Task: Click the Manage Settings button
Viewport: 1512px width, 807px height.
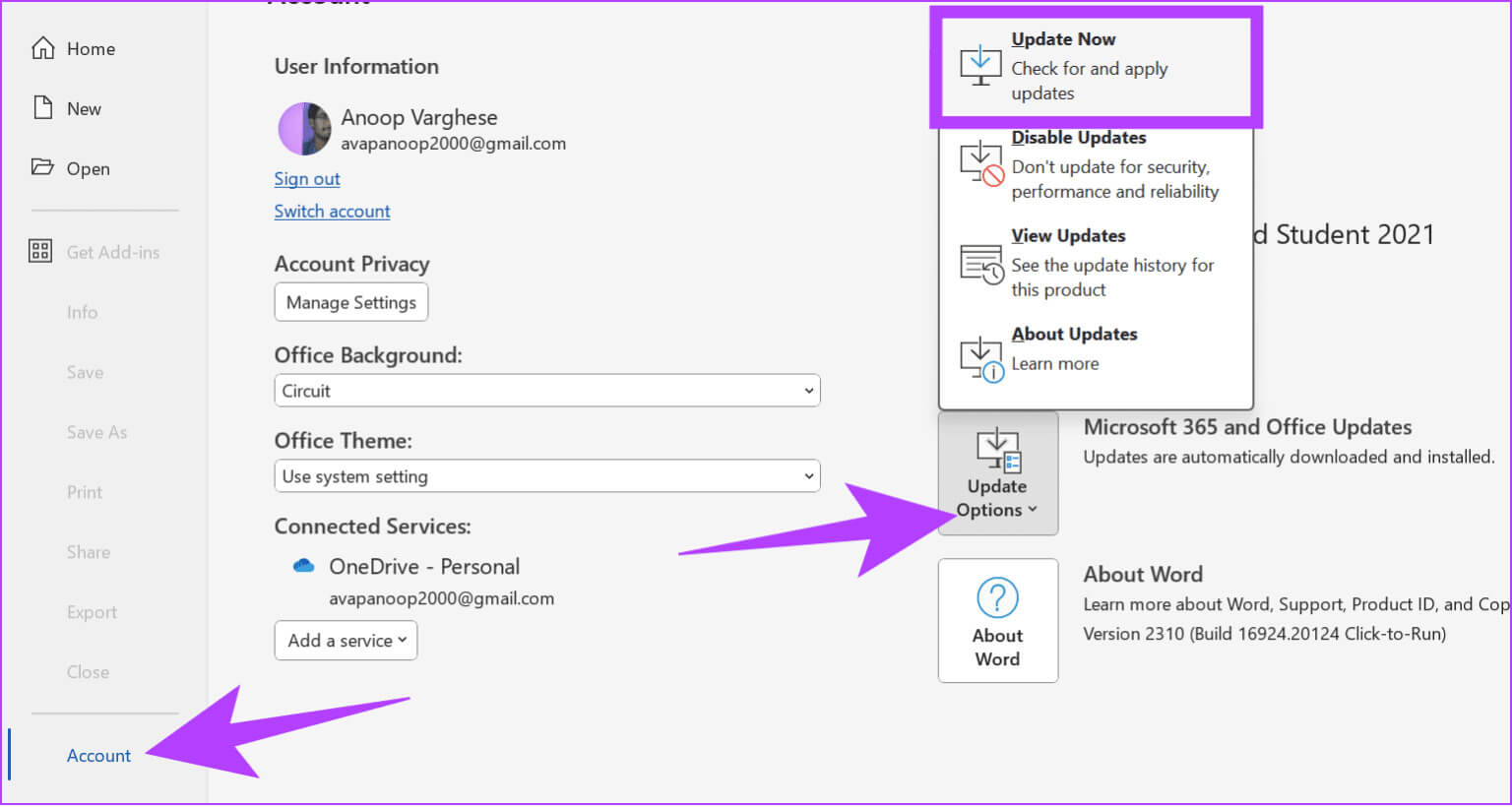Action: [x=351, y=302]
